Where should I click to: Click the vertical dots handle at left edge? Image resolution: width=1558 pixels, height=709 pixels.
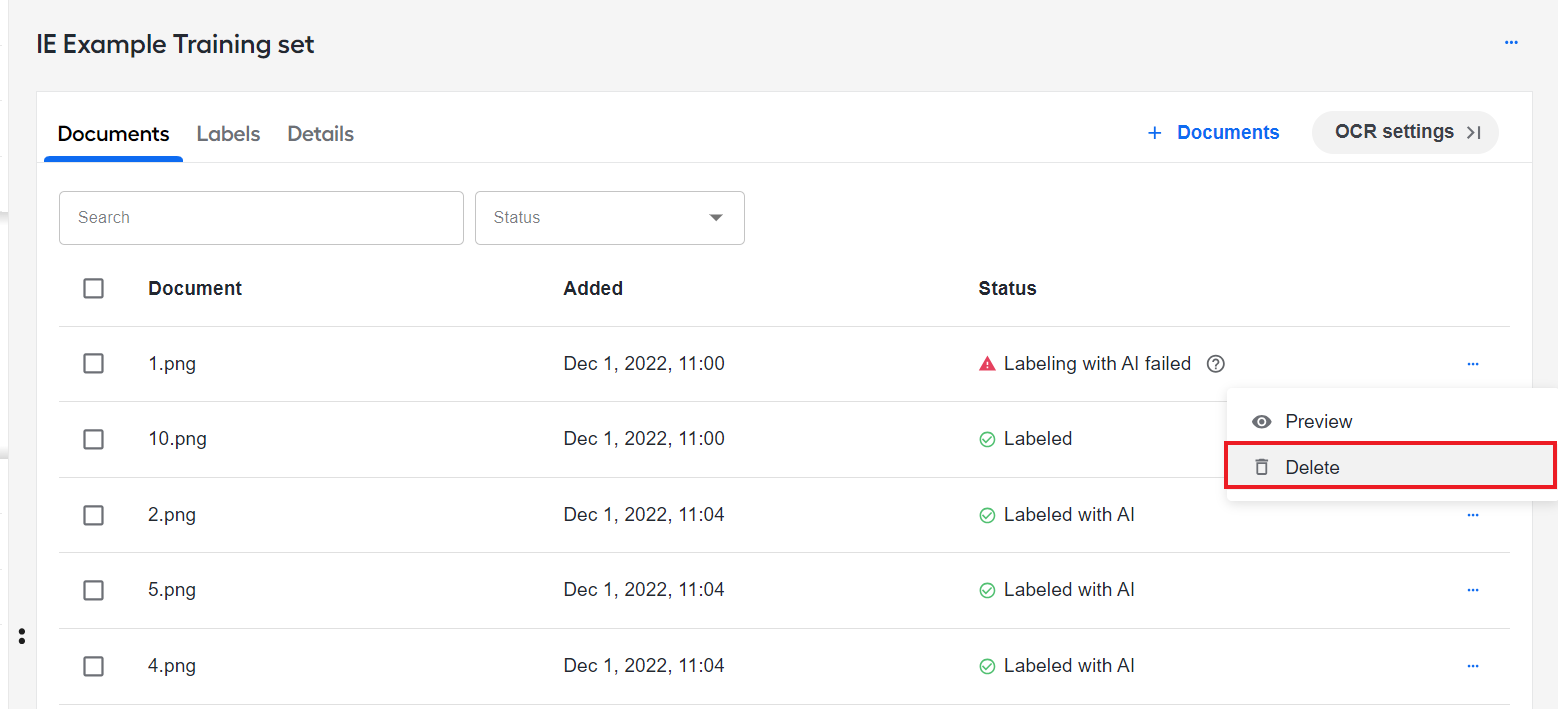tap(22, 636)
